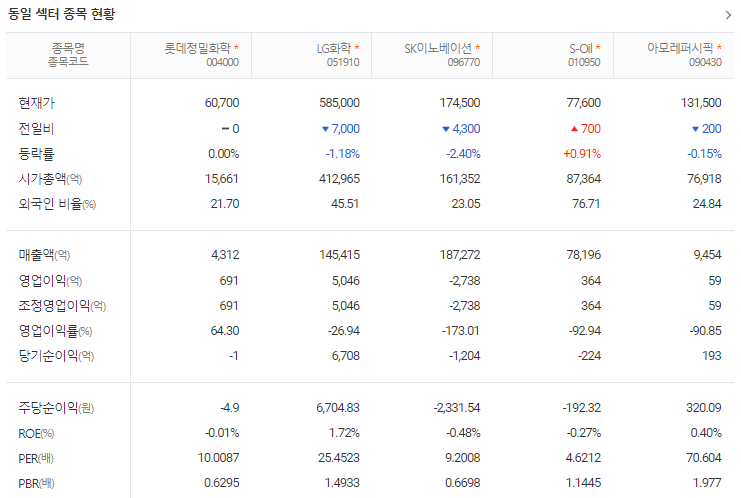
Task: Select stock code 010950
Action: click(x=584, y=62)
